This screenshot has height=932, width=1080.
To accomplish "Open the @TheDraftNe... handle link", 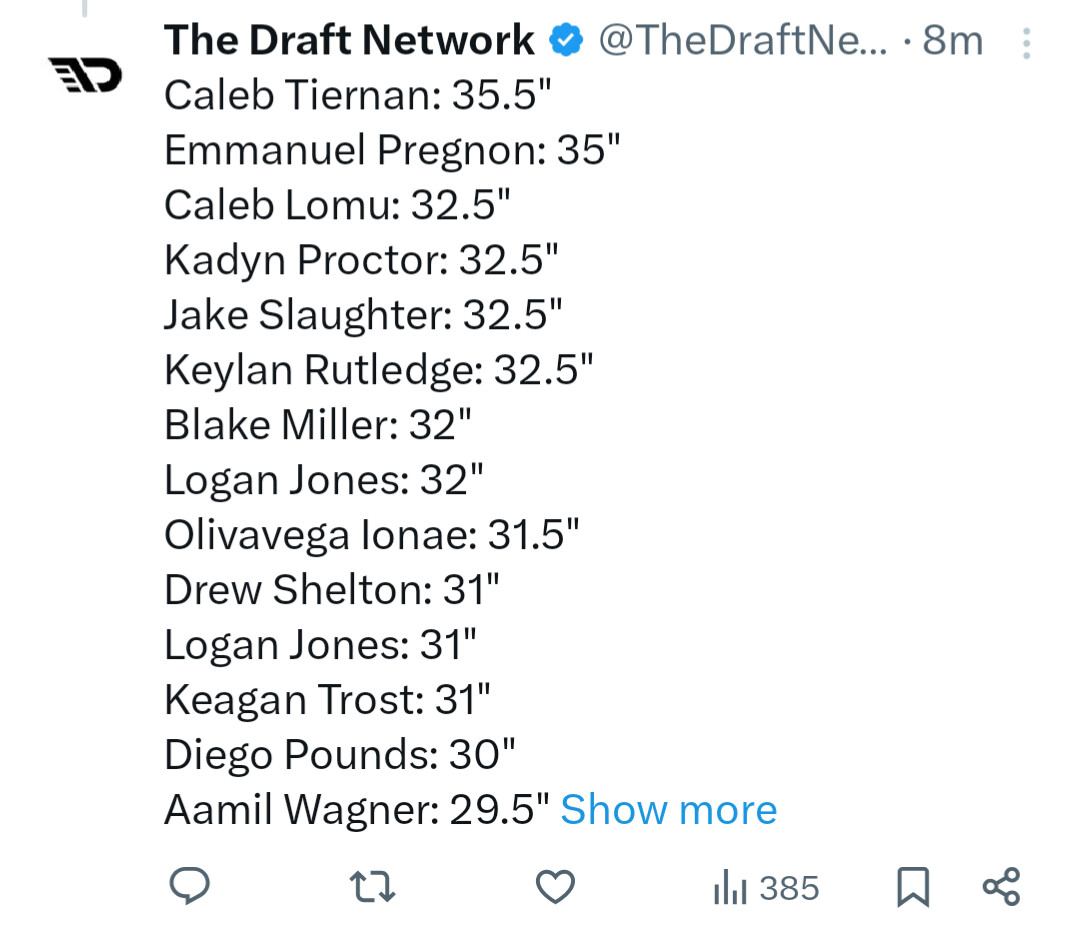I will pyautogui.click(x=742, y=40).
